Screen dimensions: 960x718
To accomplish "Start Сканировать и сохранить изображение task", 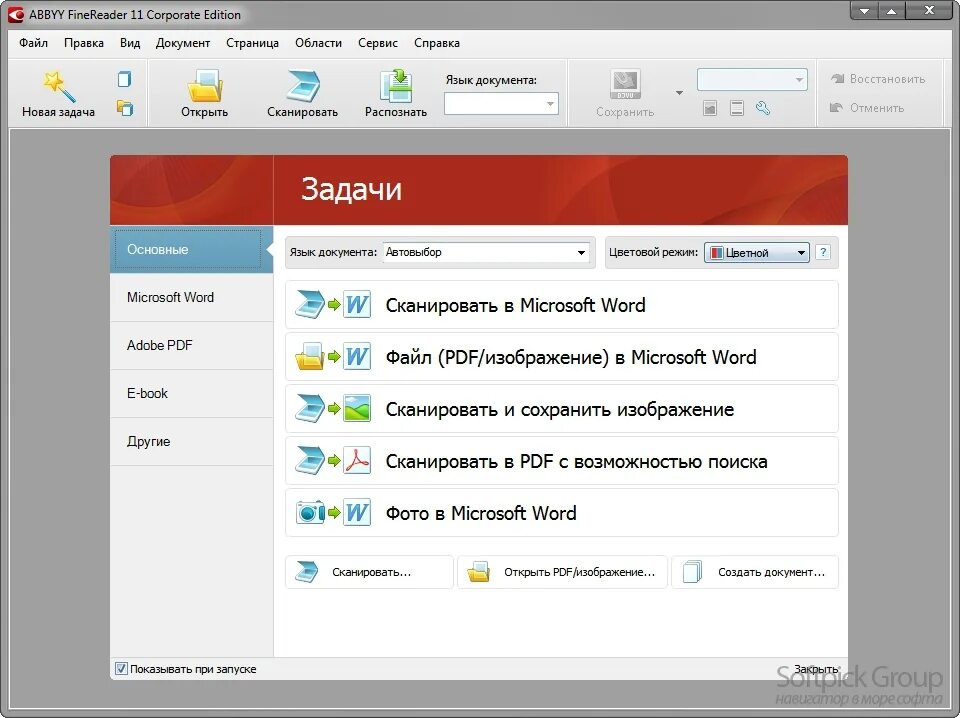I will click(561, 409).
